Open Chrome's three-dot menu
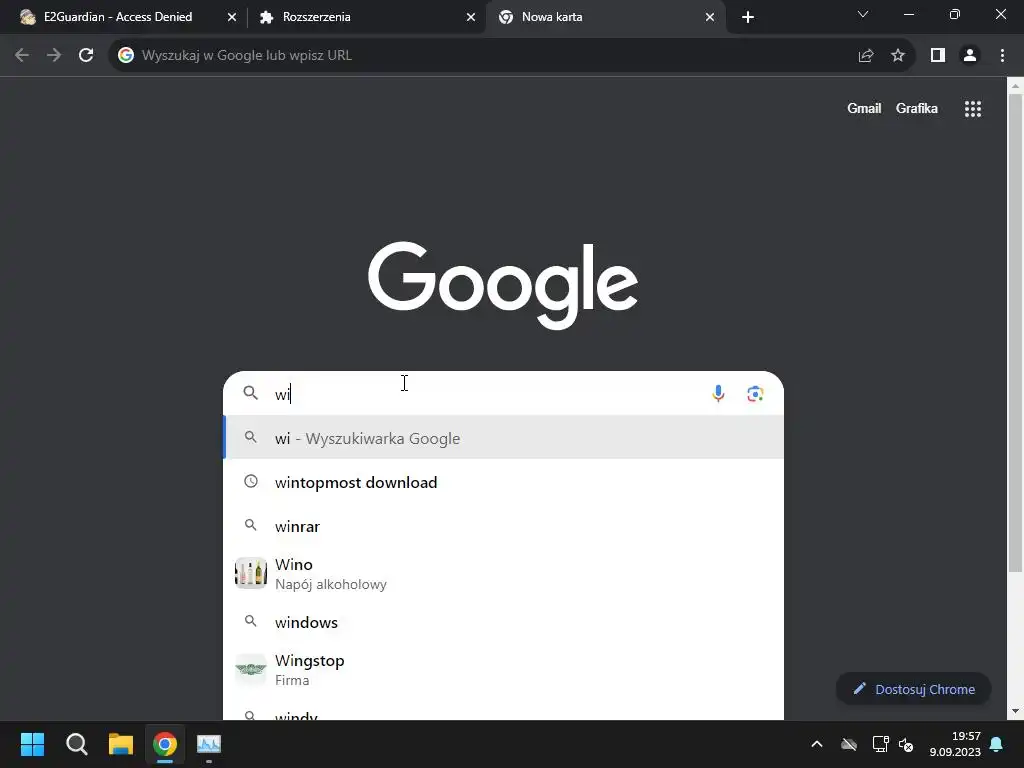The image size is (1024, 768). [1002, 56]
